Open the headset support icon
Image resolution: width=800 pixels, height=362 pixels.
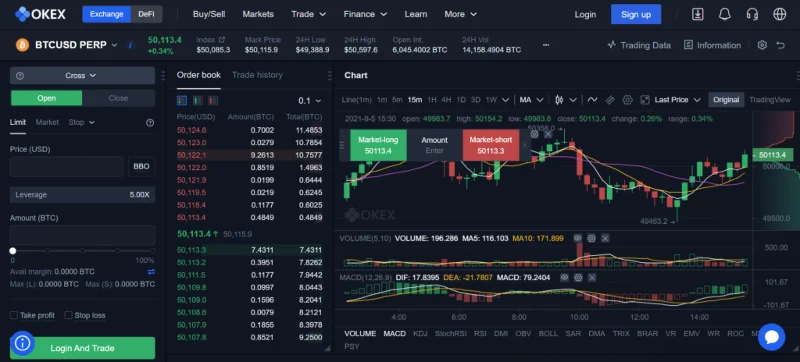[752, 14]
